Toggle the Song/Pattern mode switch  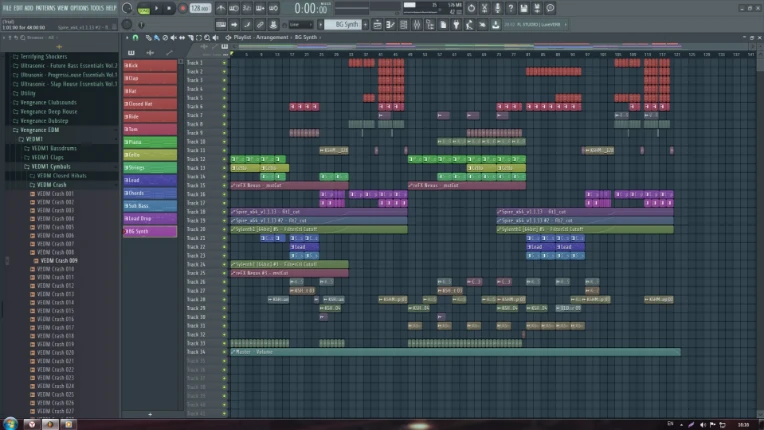(144, 9)
